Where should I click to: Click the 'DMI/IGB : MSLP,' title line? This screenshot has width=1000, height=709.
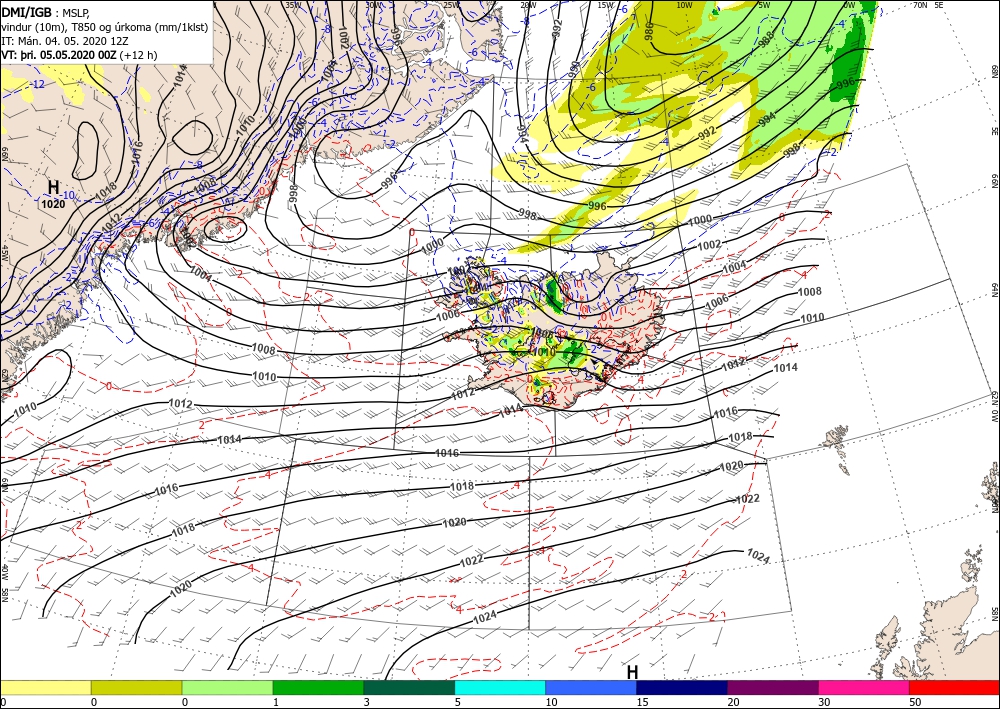coord(46,12)
